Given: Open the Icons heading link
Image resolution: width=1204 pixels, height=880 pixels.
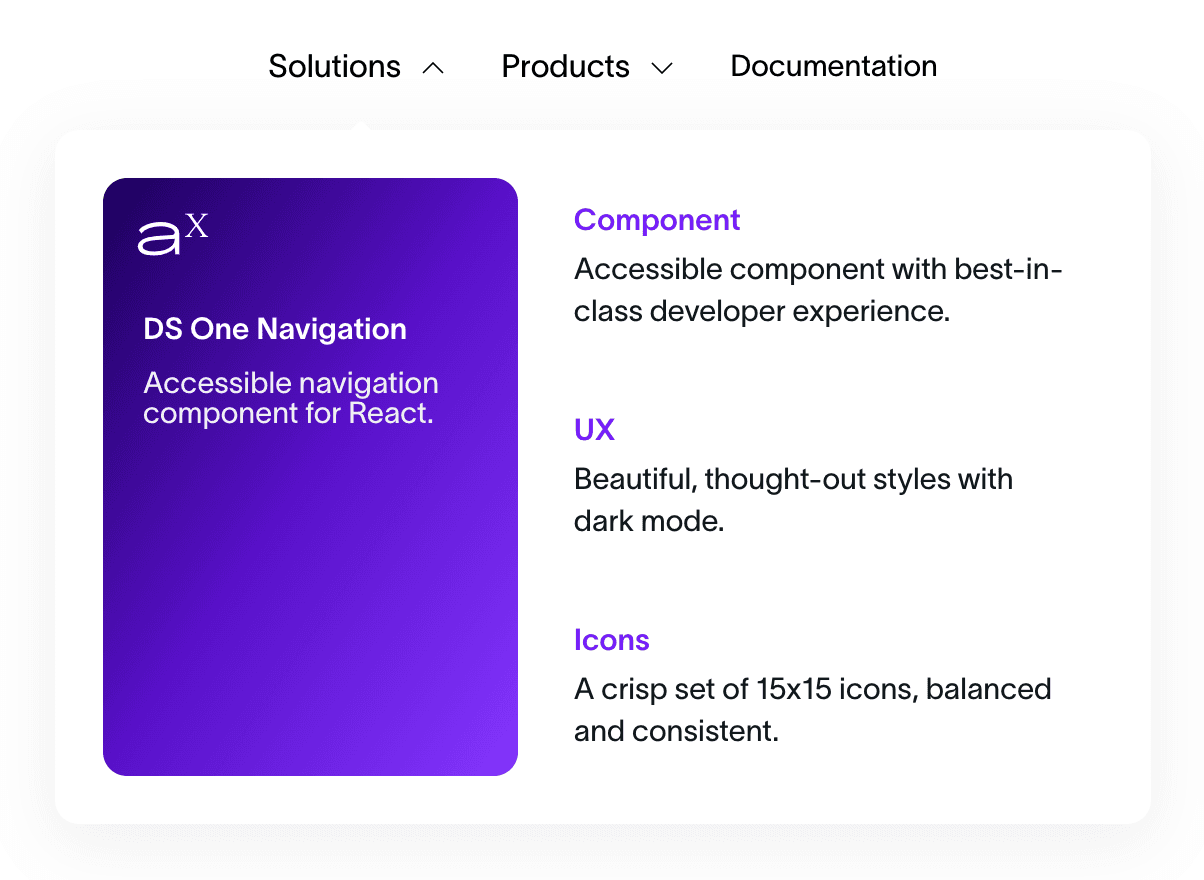Looking at the screenshot, I should point(611,640).
